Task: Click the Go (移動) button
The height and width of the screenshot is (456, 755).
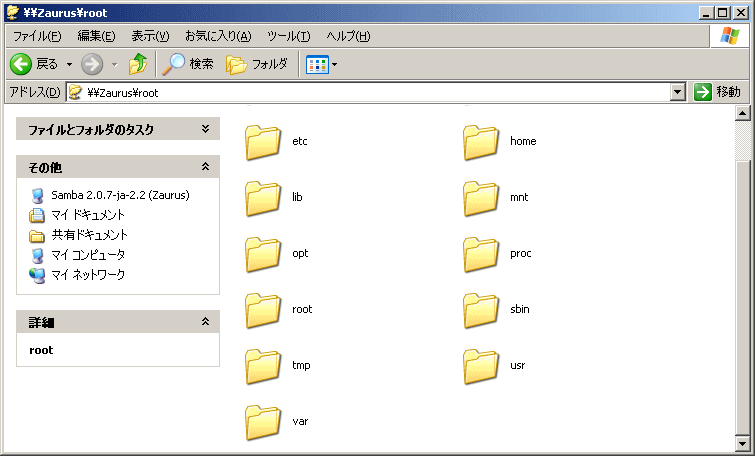Action: (717, 91)
